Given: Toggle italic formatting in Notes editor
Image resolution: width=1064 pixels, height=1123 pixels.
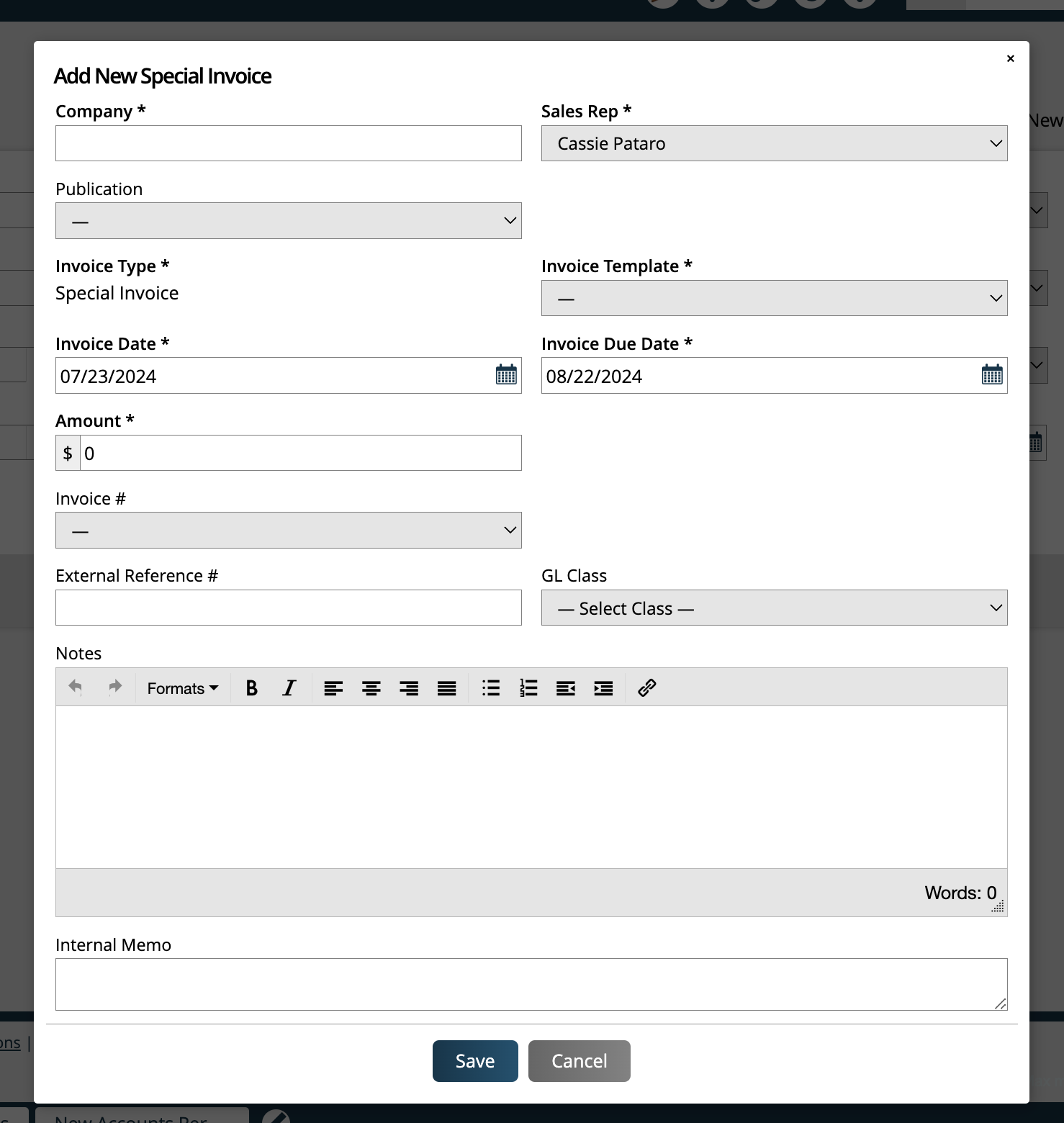Looking at the screenshot, I should coord(288,687).
